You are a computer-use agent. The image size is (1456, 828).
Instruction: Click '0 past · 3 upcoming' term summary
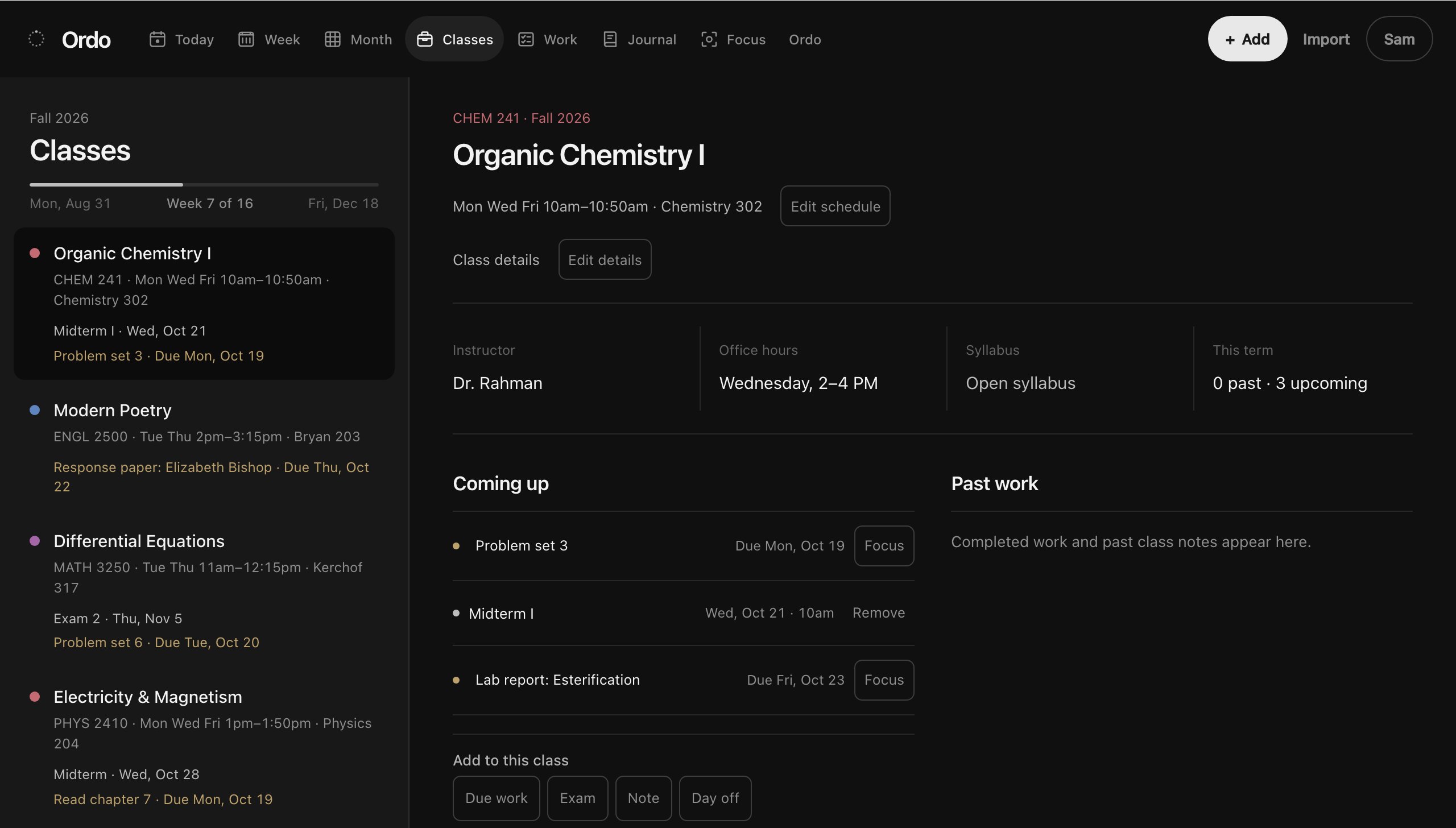pos(1290,383)
